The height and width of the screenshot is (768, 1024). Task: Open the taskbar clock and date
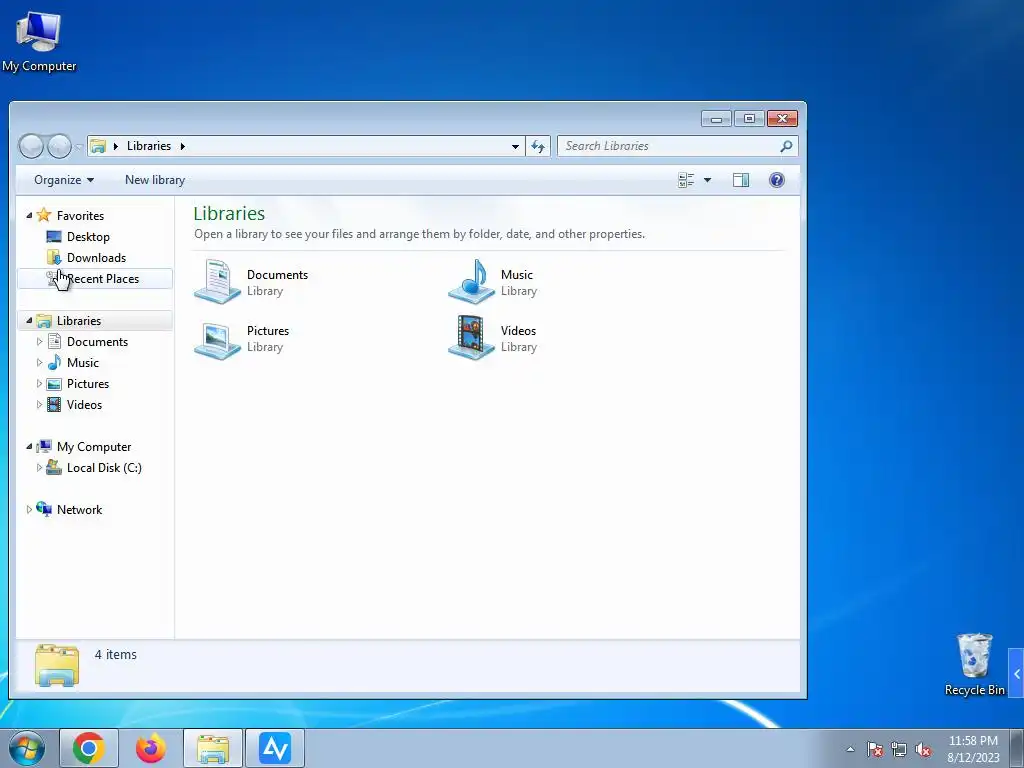pyautogui.click(x=973, y=749)
